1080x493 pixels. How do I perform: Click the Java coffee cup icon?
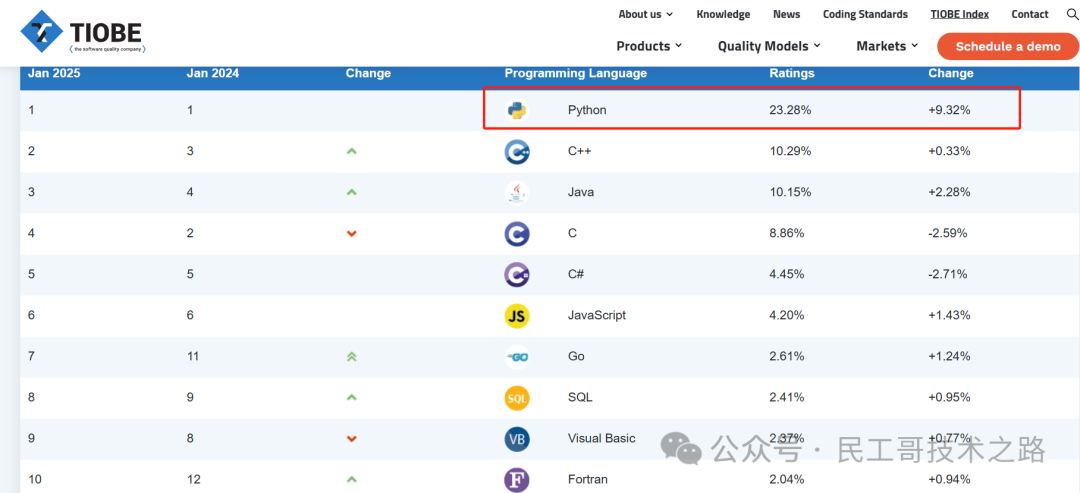pyautogui.click(x=517, y=192)
